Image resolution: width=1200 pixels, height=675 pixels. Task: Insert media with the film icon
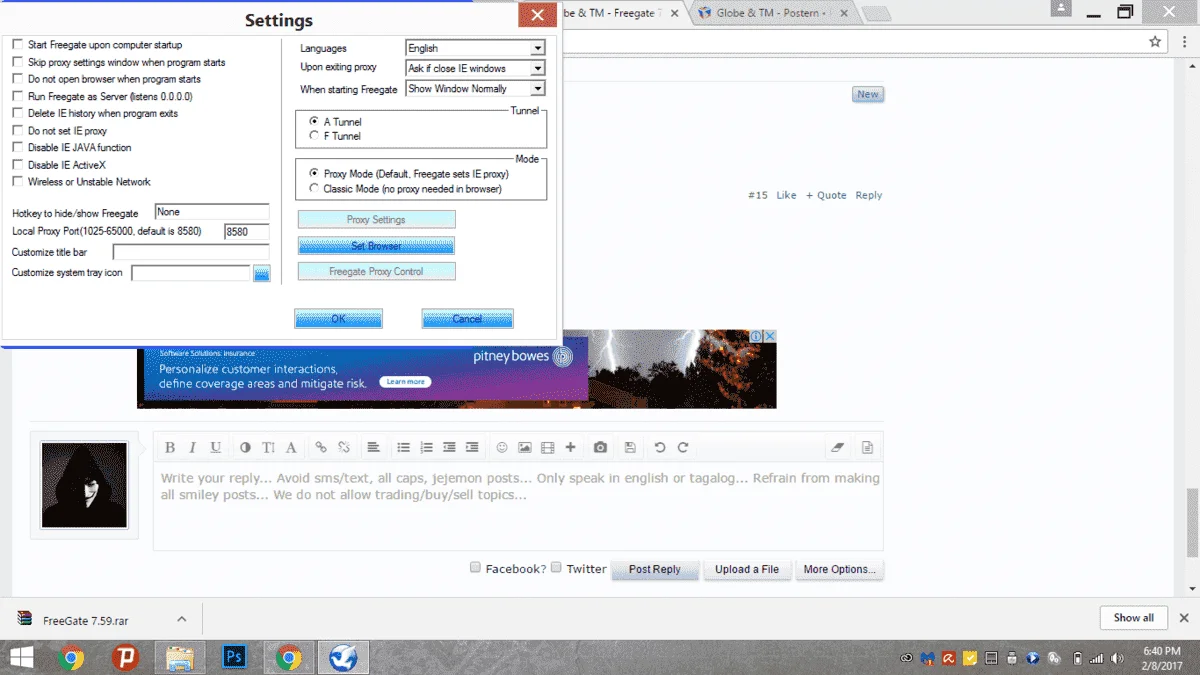pyautogui.click(x=547, y=447)
